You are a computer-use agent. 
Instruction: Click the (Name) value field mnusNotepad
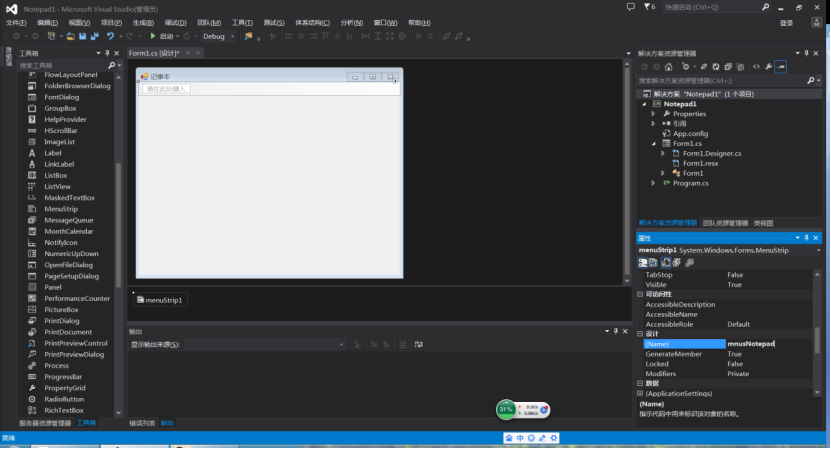pos(769,344)
